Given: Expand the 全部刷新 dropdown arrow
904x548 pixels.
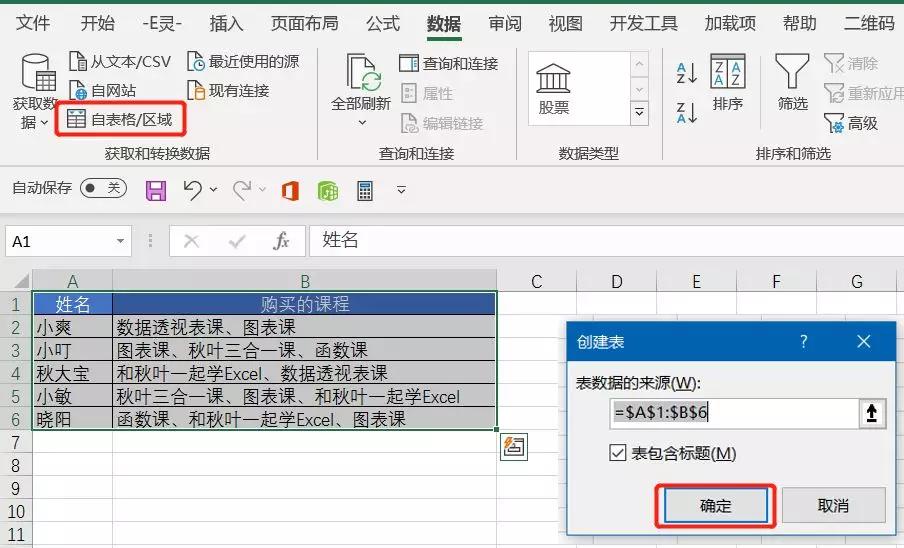Looking at the screenshot, I should pyautogui.click(x=362, y=122).
